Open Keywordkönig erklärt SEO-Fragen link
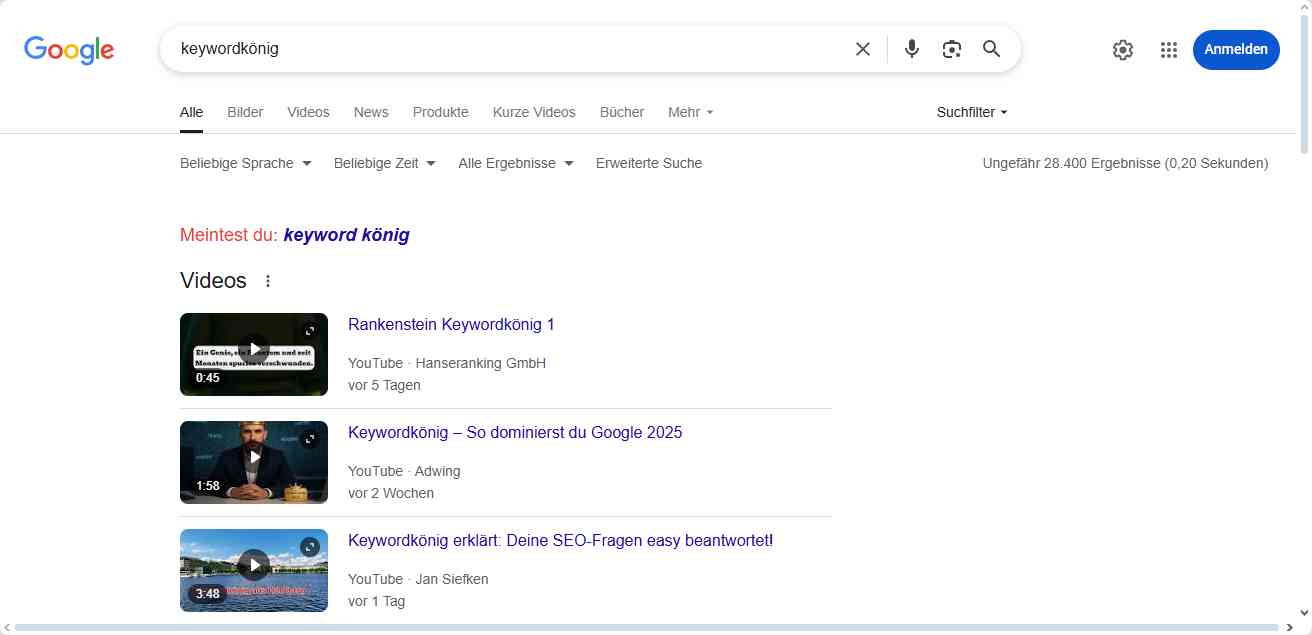Screen dimensions: 1312x635 coord(560,540)
